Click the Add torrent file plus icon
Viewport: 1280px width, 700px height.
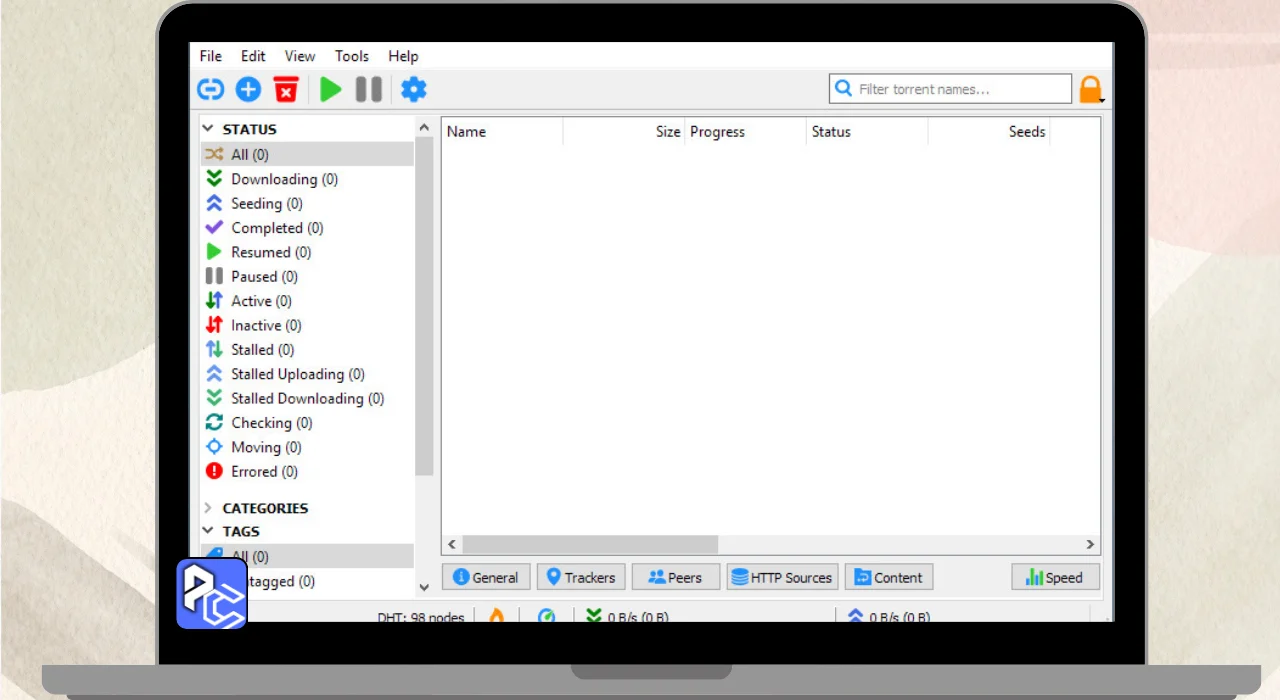click(248, 90)
